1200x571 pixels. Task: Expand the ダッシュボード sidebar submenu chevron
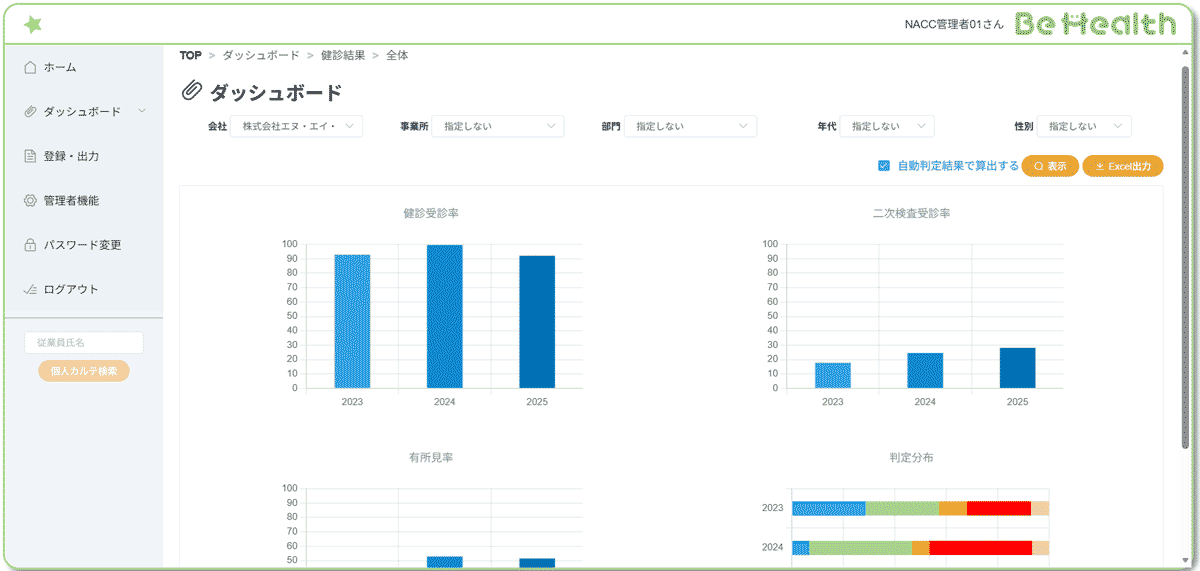pos(142,111)
